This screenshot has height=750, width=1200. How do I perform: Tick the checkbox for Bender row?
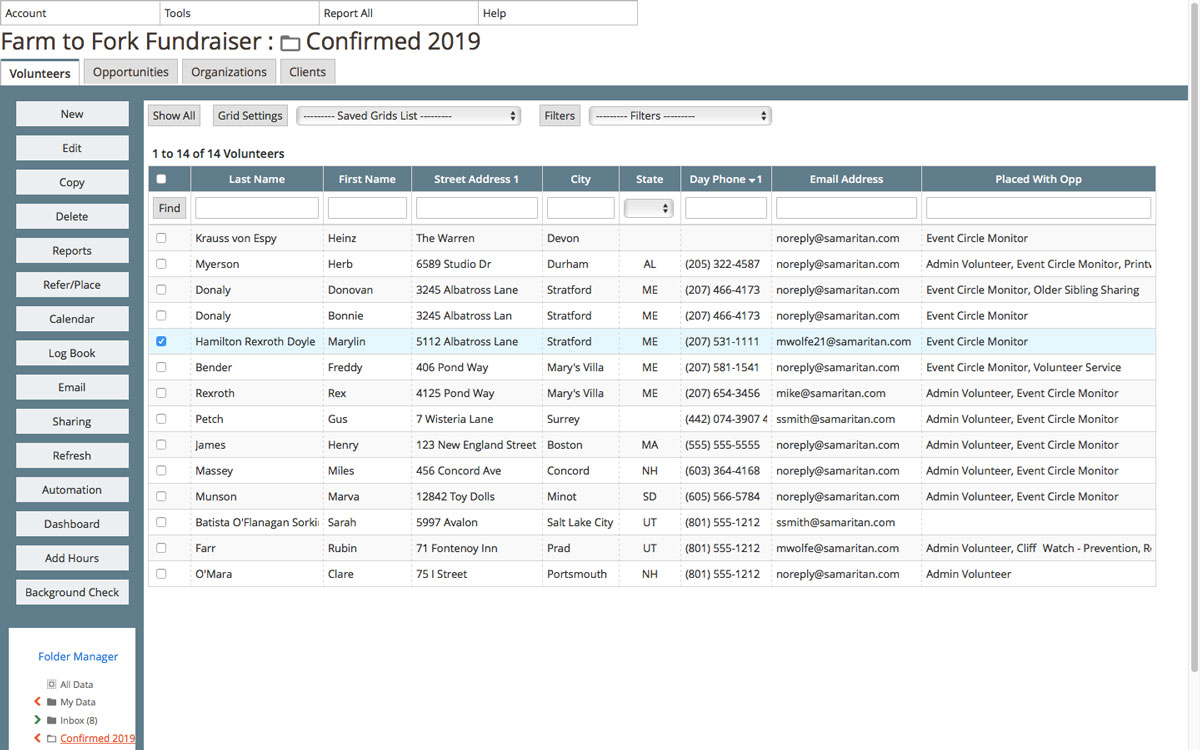tap(161, 367)
